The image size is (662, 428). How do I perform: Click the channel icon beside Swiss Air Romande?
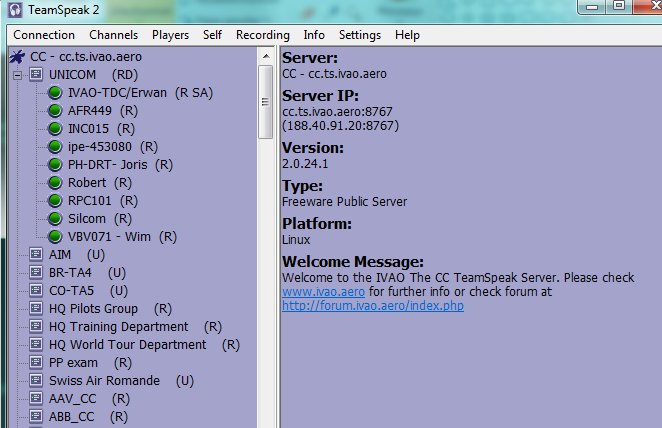click(36, 381)
